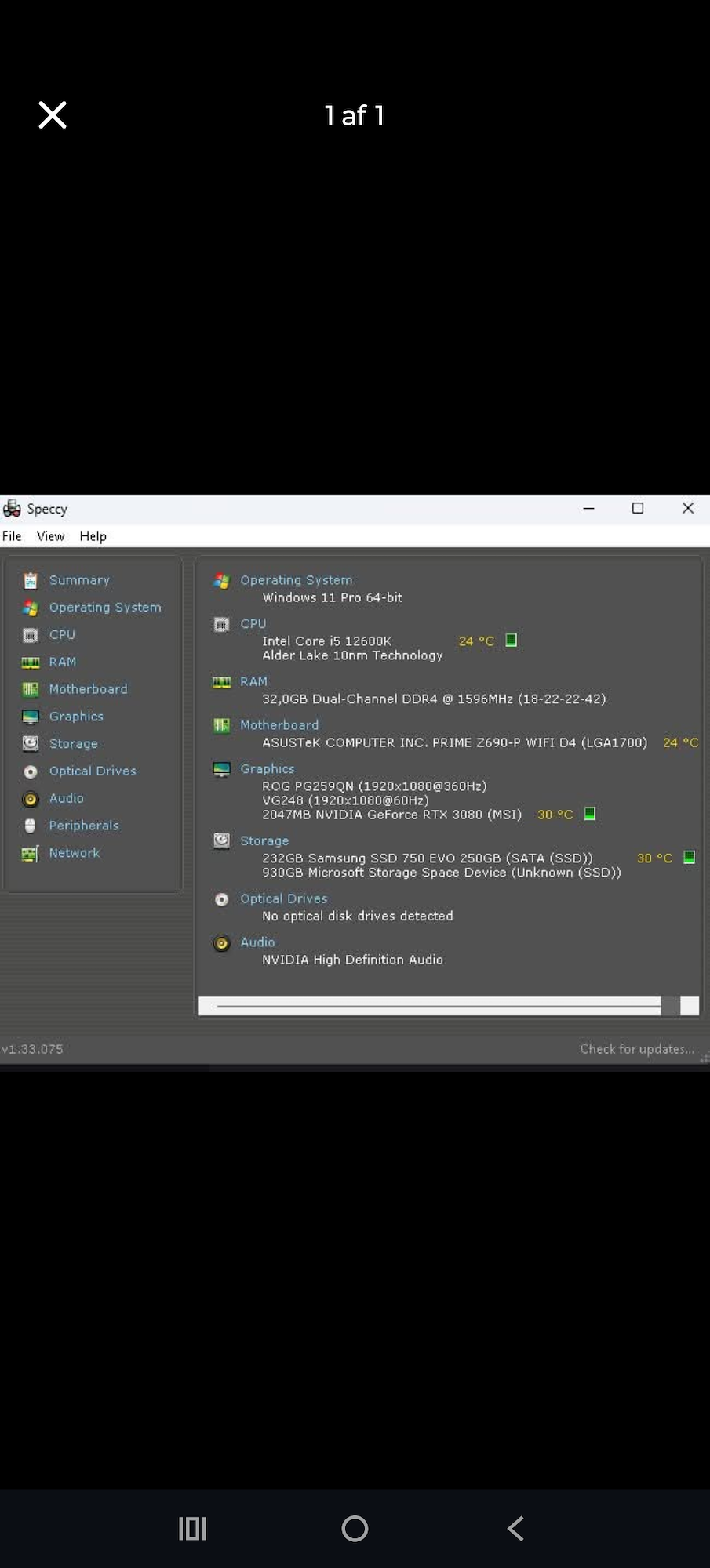Click the CPU icon in summary panel
The width and height of the screenshot is (710, 1568).
coord(222,624)
